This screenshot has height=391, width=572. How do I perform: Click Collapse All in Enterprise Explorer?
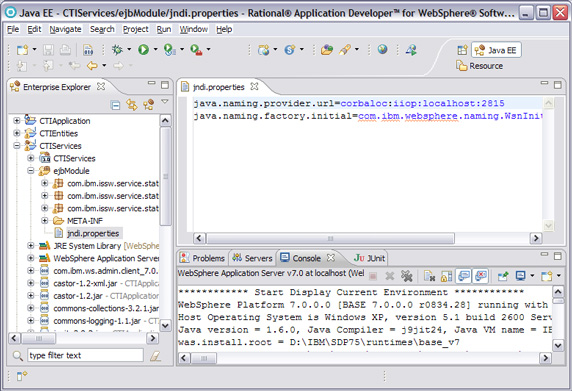(x=115, y=105)
